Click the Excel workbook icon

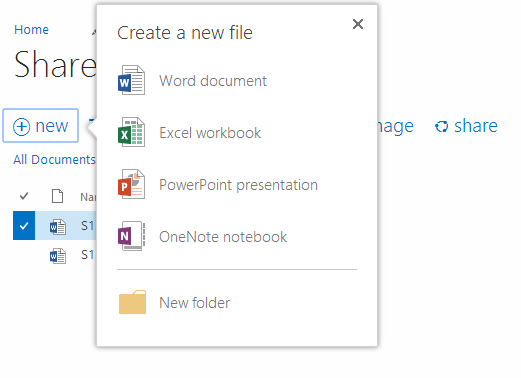click(131, 132)
